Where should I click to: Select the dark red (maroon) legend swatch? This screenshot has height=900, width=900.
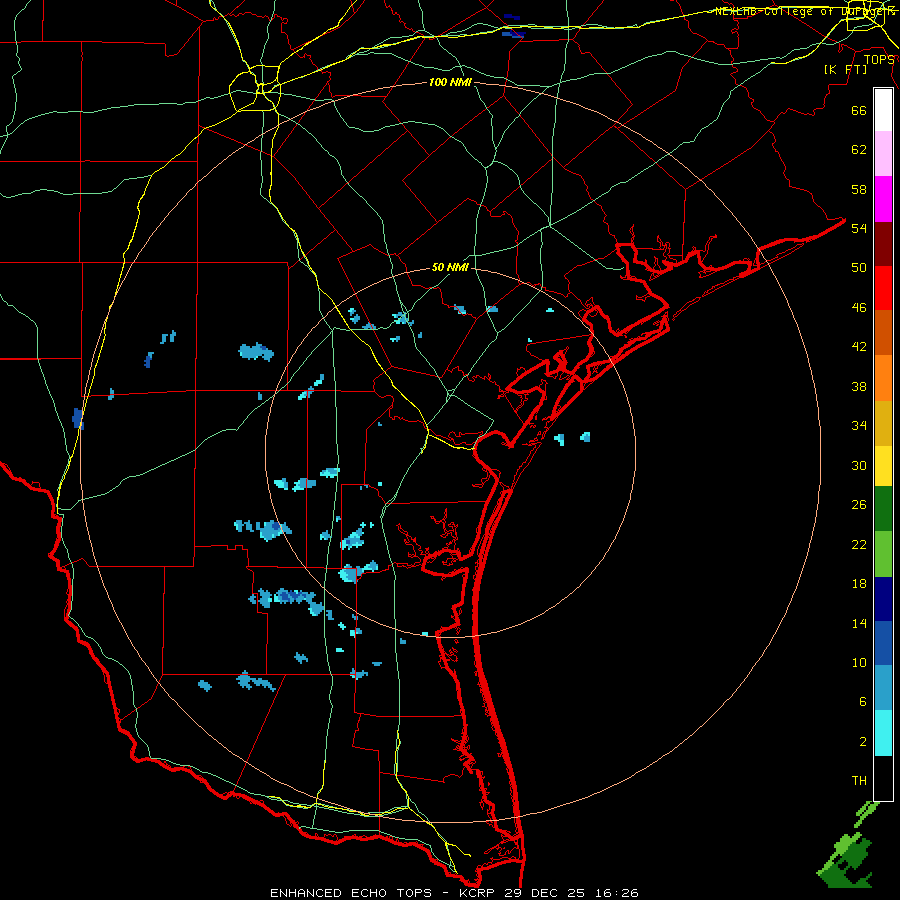click(883, 245)
